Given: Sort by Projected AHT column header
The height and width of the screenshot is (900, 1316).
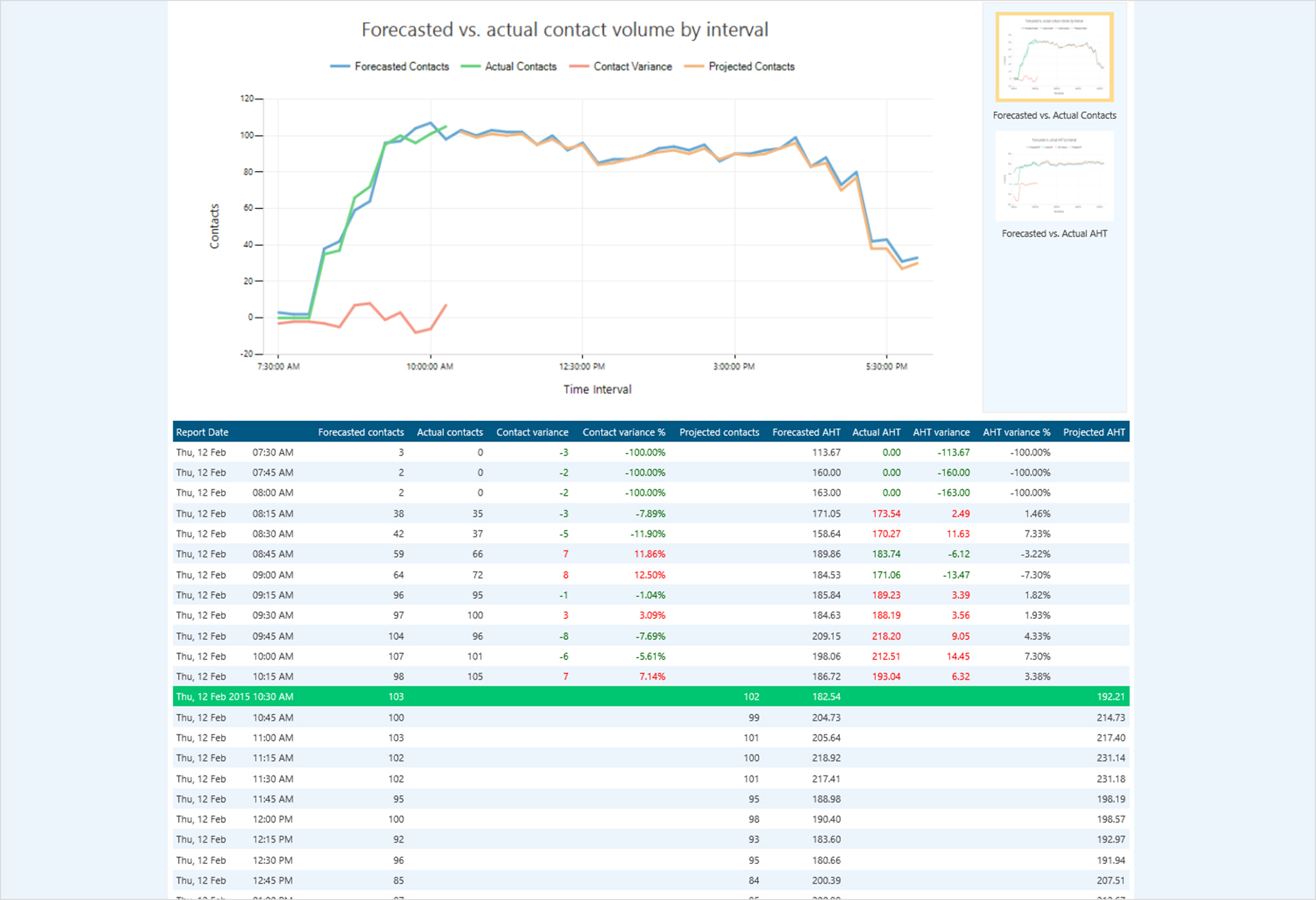Looking at the screenshot, I should coord(1094,432).
